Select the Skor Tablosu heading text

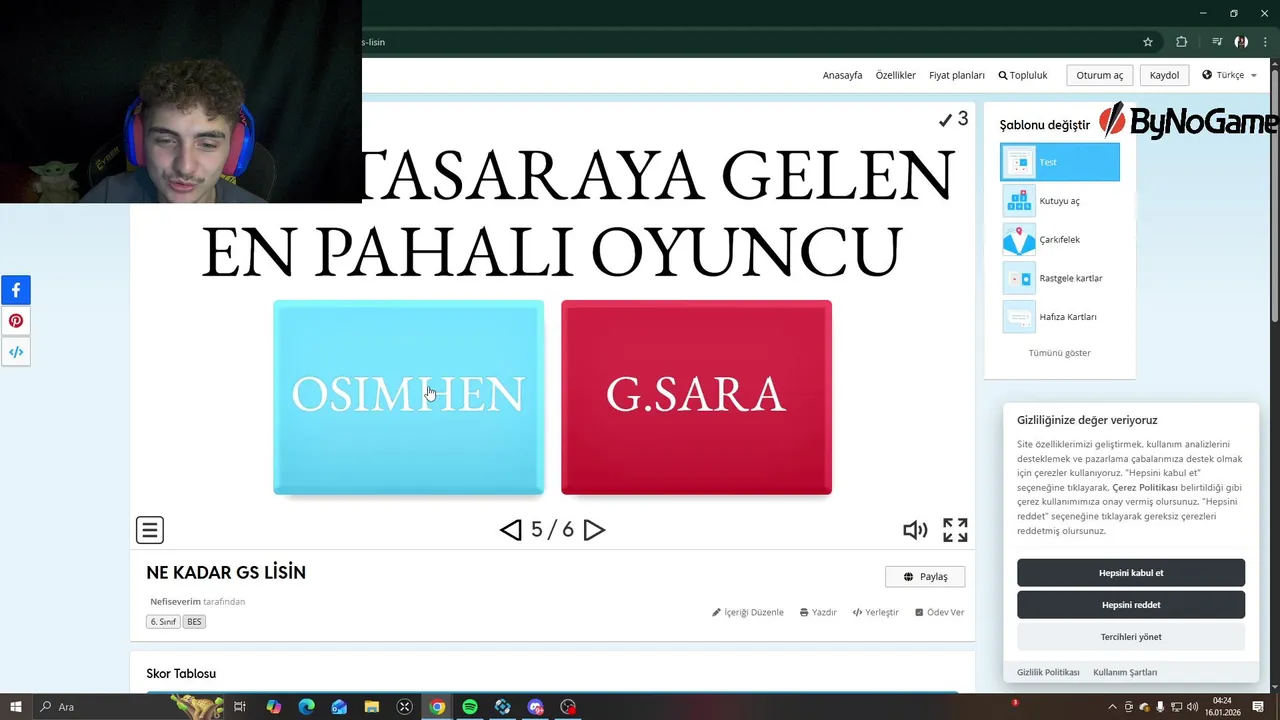click(x=181, y=674)
